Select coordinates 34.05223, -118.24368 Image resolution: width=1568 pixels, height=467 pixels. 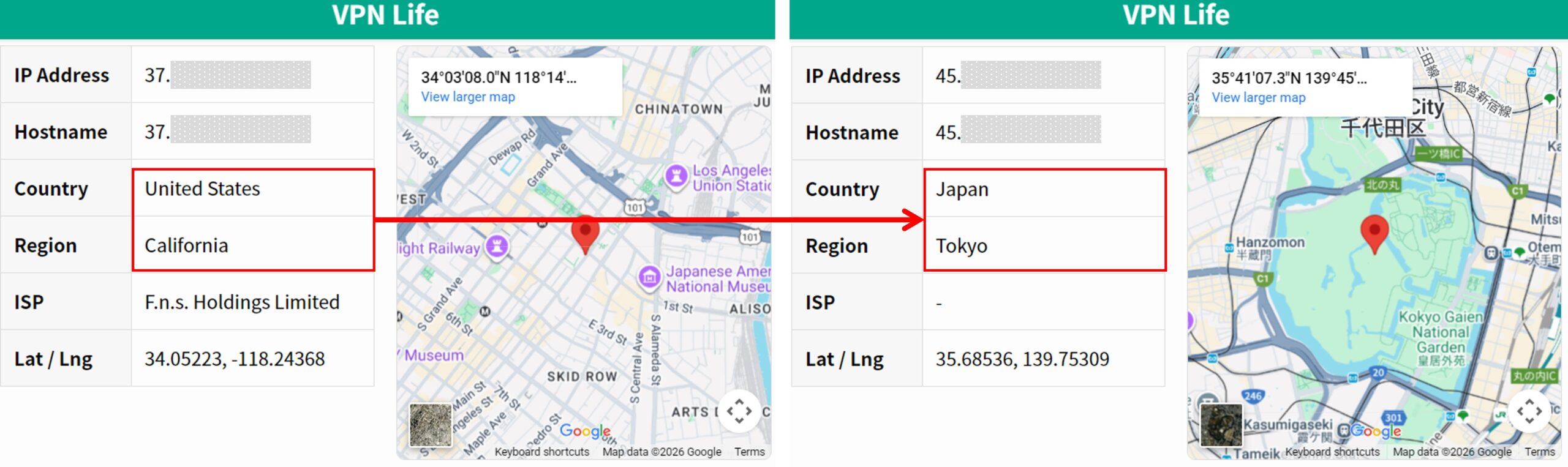click(235, 359)
